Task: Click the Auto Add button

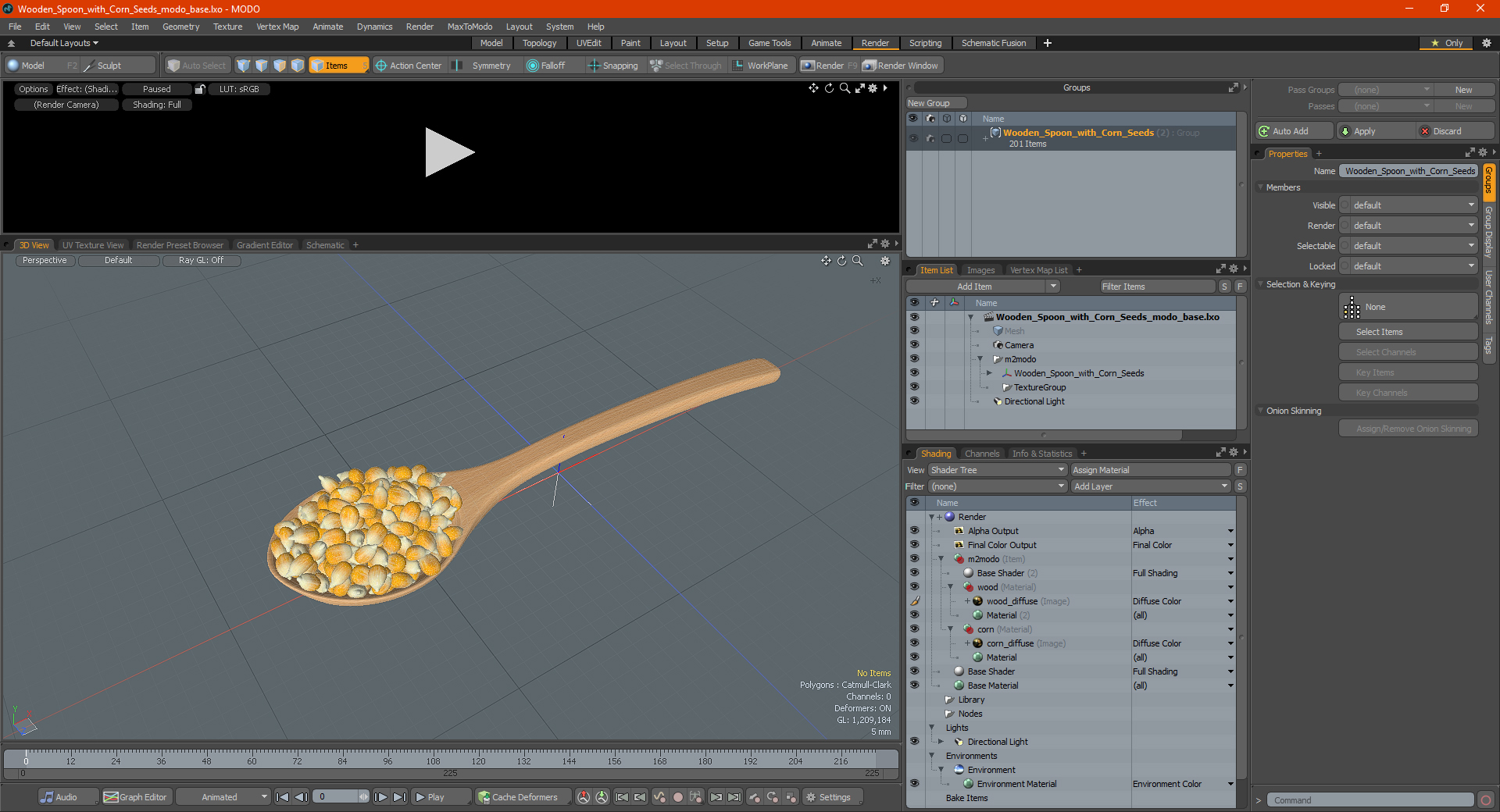Action: (x=1294, y=131)
